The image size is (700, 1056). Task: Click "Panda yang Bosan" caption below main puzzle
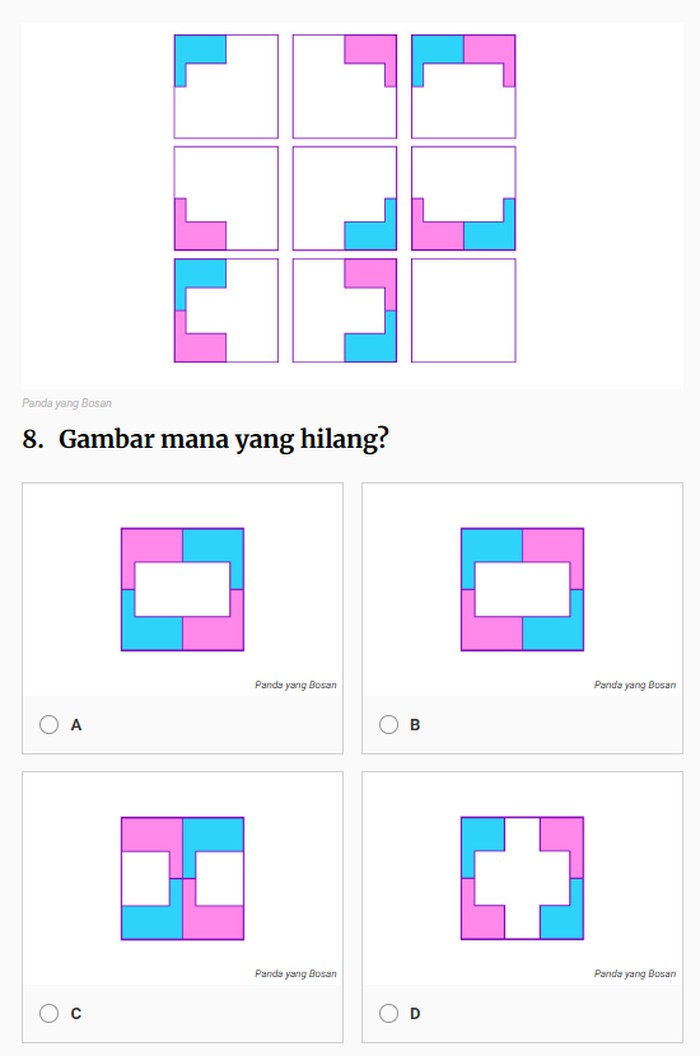[67, 403]
